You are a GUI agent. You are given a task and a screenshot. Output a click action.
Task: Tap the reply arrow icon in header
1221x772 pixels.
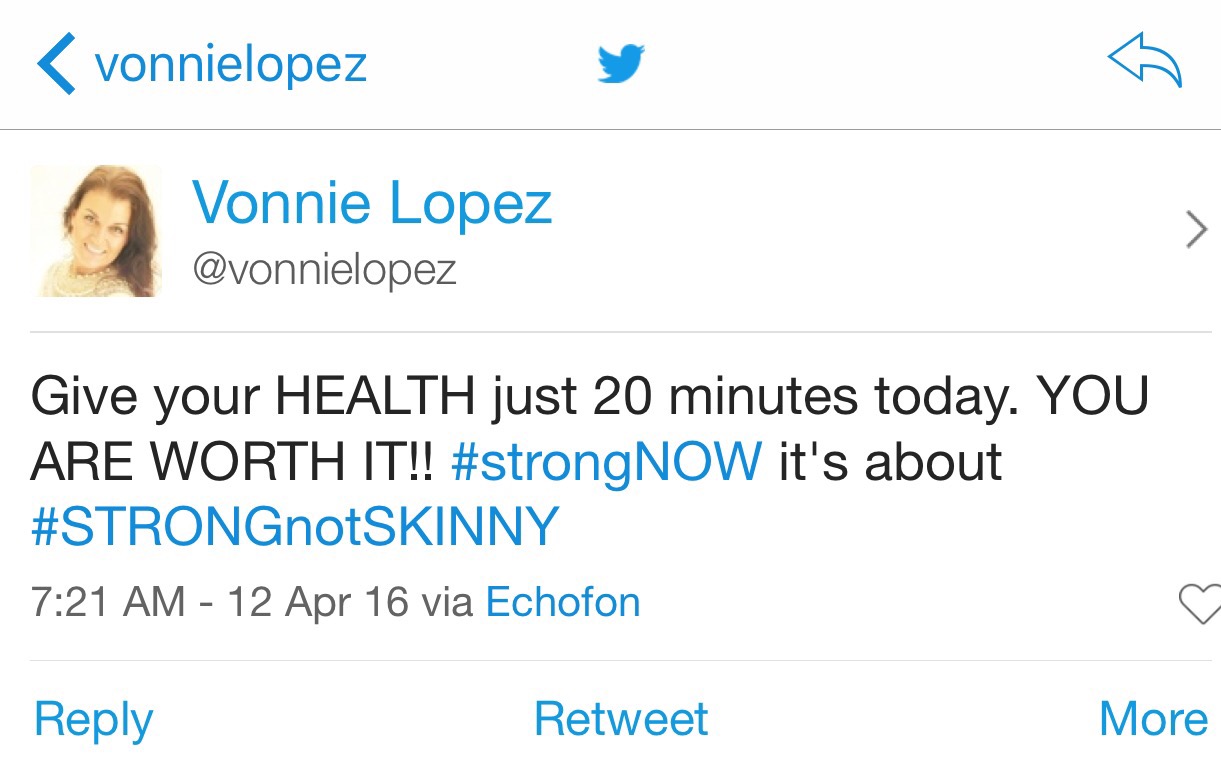click(x=1144, y=64)
